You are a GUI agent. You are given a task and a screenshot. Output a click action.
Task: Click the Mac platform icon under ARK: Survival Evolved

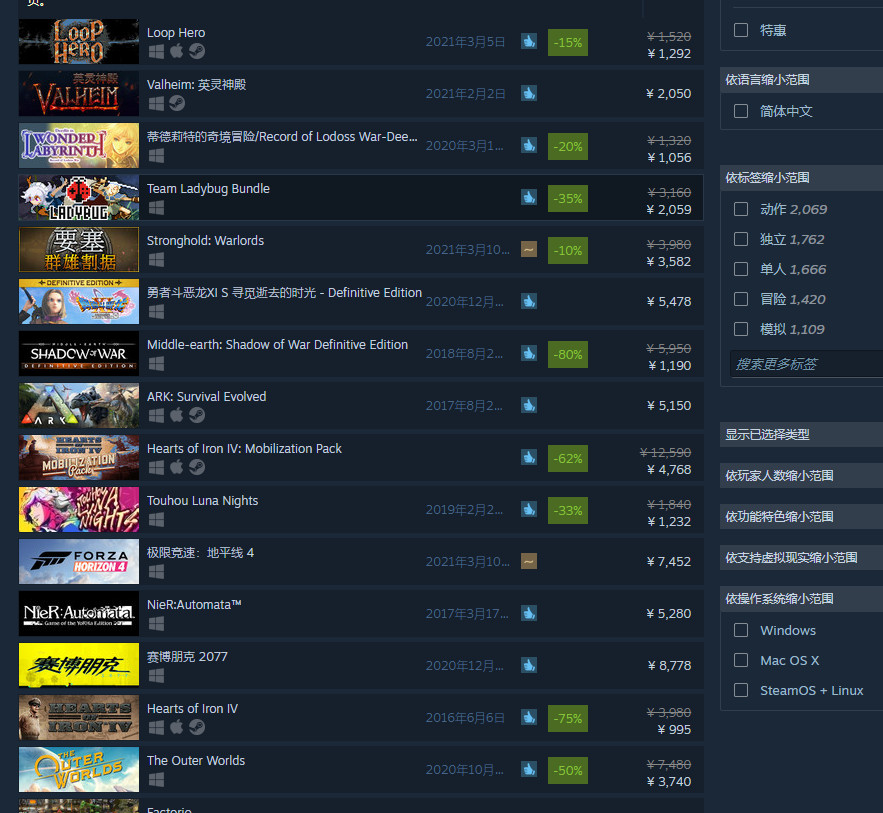(x=177, y=416)
